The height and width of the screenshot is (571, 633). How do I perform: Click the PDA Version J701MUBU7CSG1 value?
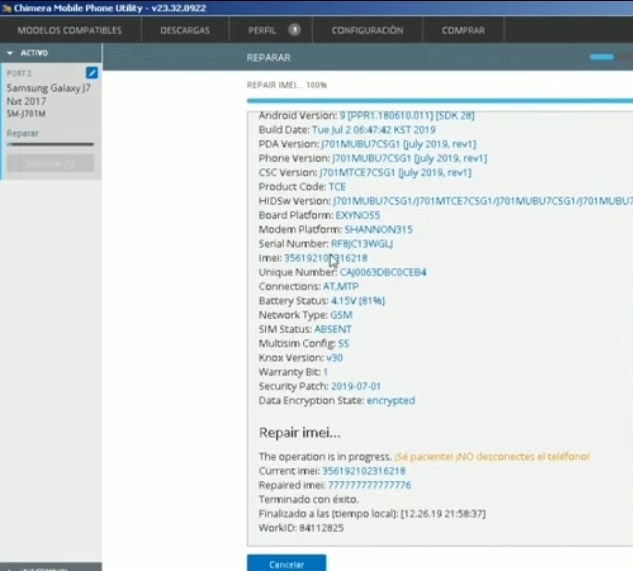coord(399,144)
